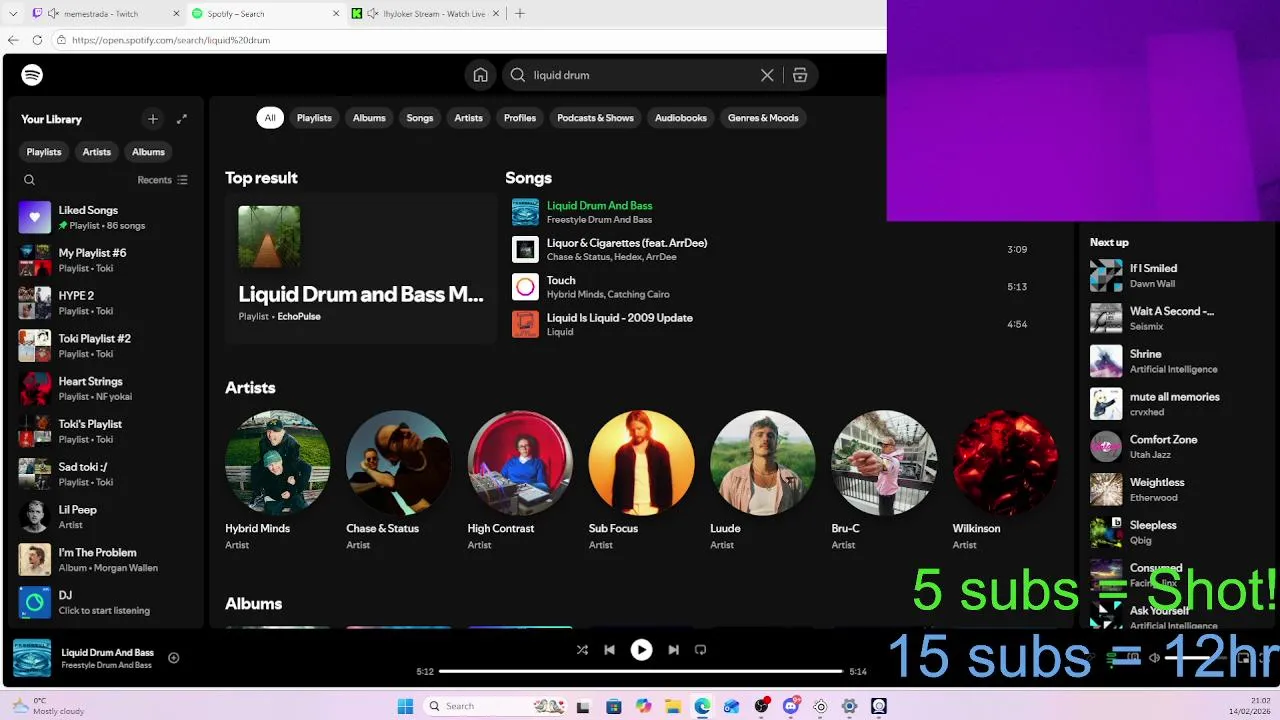Play song Liquor & Cigarettes
Viewport: 1280px width, 720px height.
[x=626, y=243]
